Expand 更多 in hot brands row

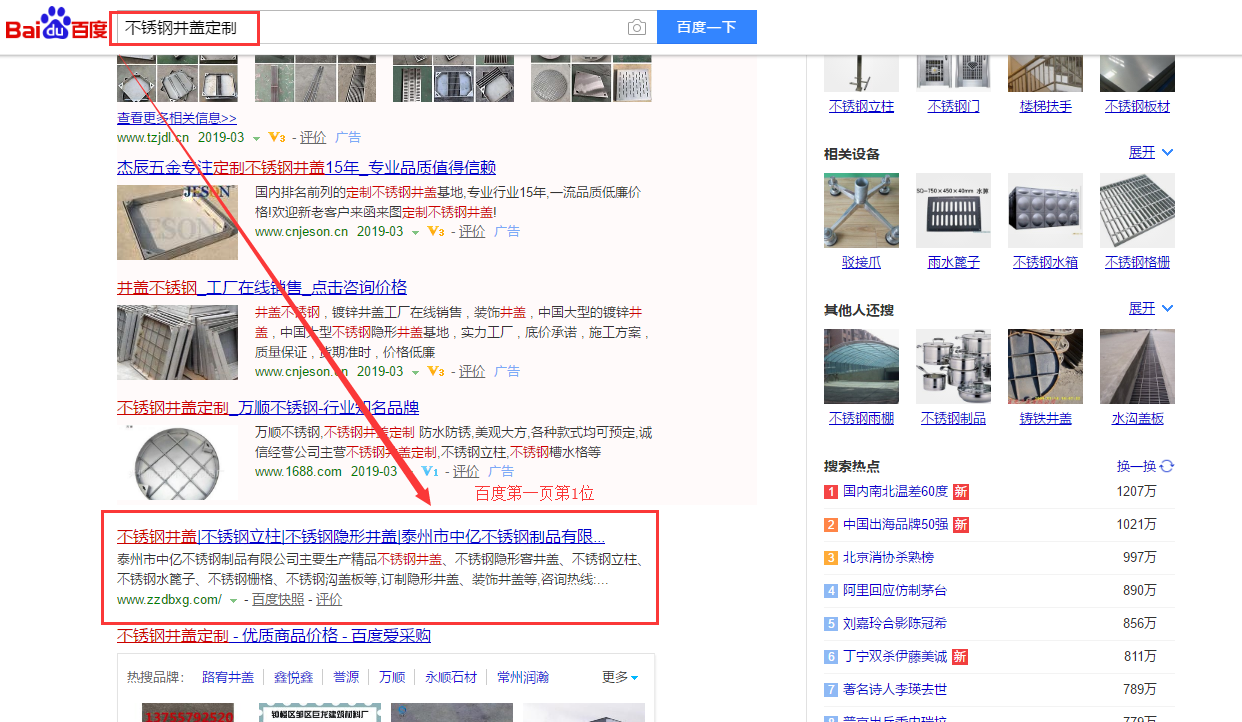620,677
